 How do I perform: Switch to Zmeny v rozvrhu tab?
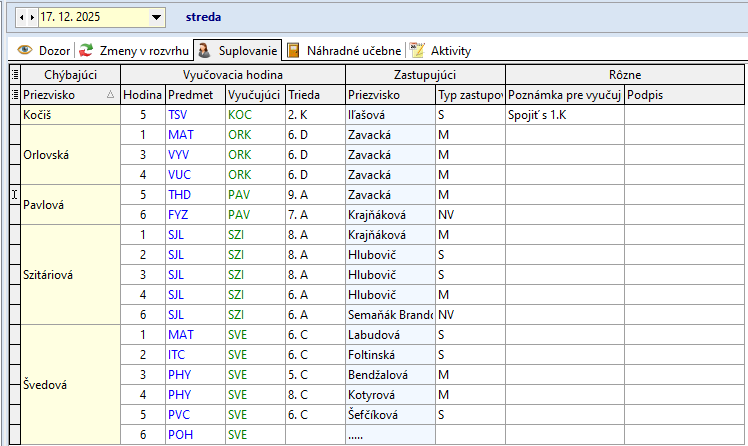pos(133,50)
